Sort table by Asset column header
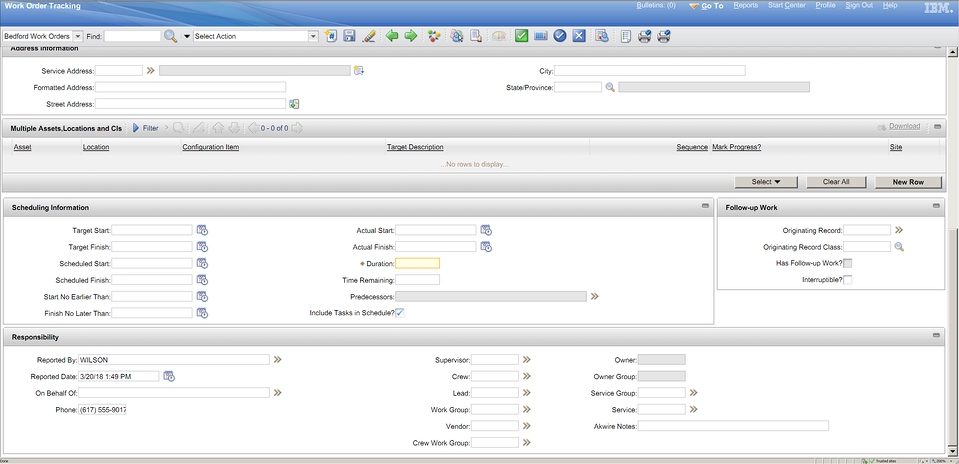Image resolution: width=959 pixels, height=464 pixels. click(x=22, y=147)
